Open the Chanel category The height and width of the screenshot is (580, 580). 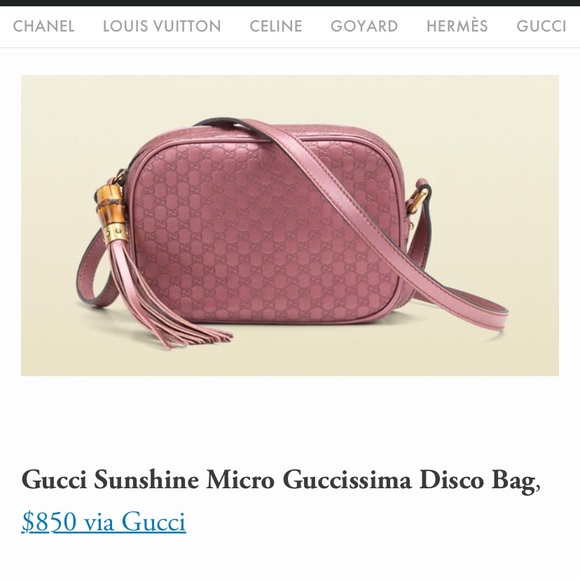pyautogui.click(x=44, y=26)
